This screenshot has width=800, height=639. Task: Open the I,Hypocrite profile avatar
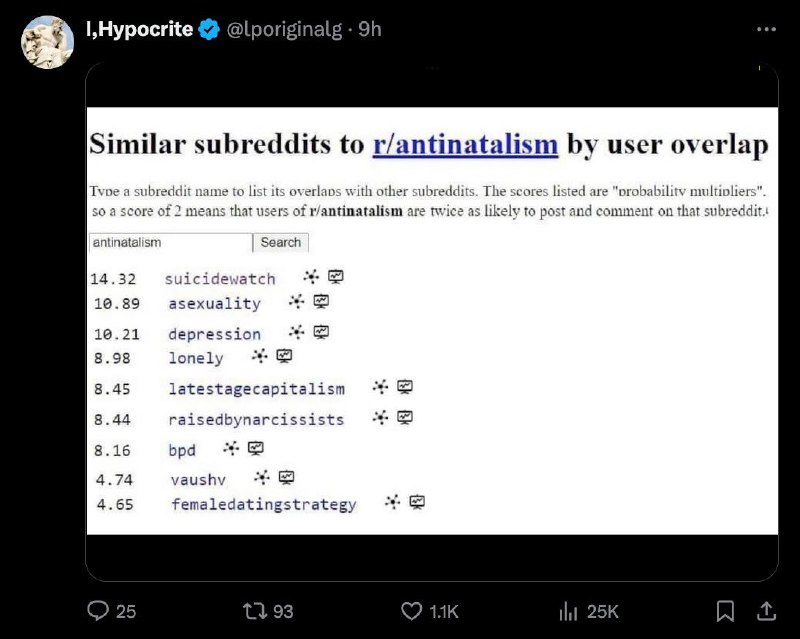[47, 42]
